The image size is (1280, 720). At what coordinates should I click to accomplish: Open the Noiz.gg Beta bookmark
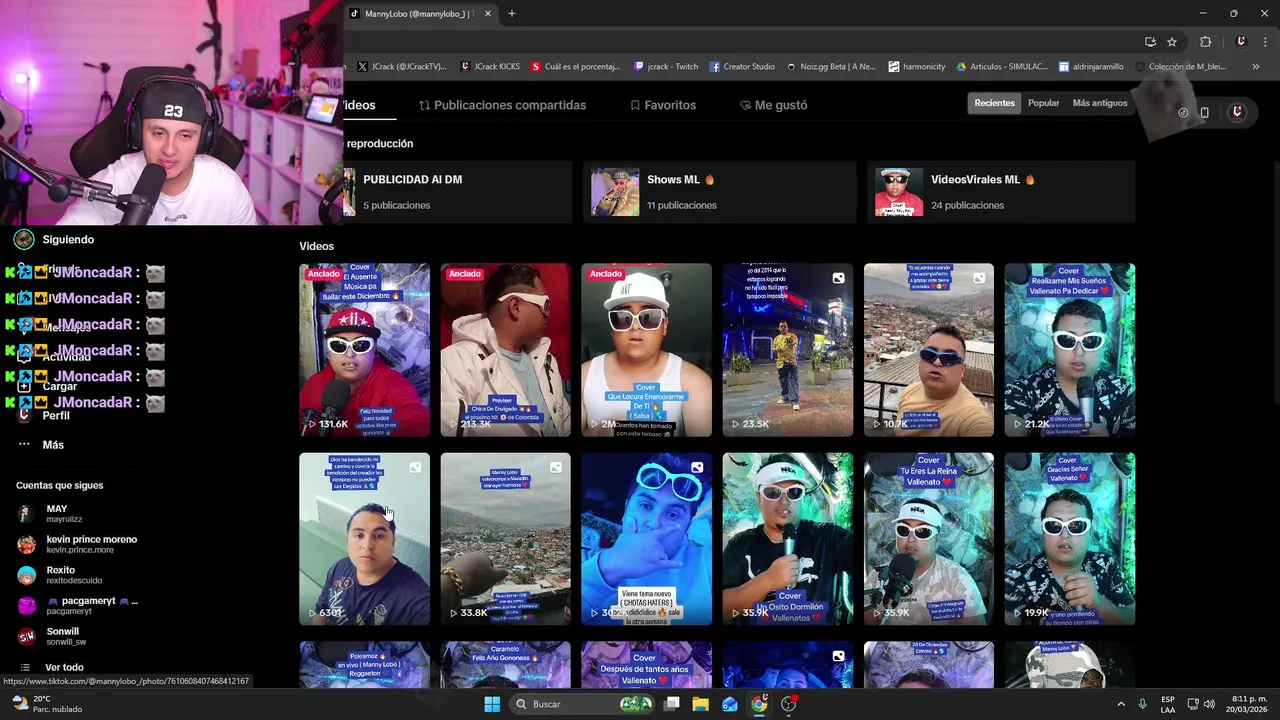(830, 67)
